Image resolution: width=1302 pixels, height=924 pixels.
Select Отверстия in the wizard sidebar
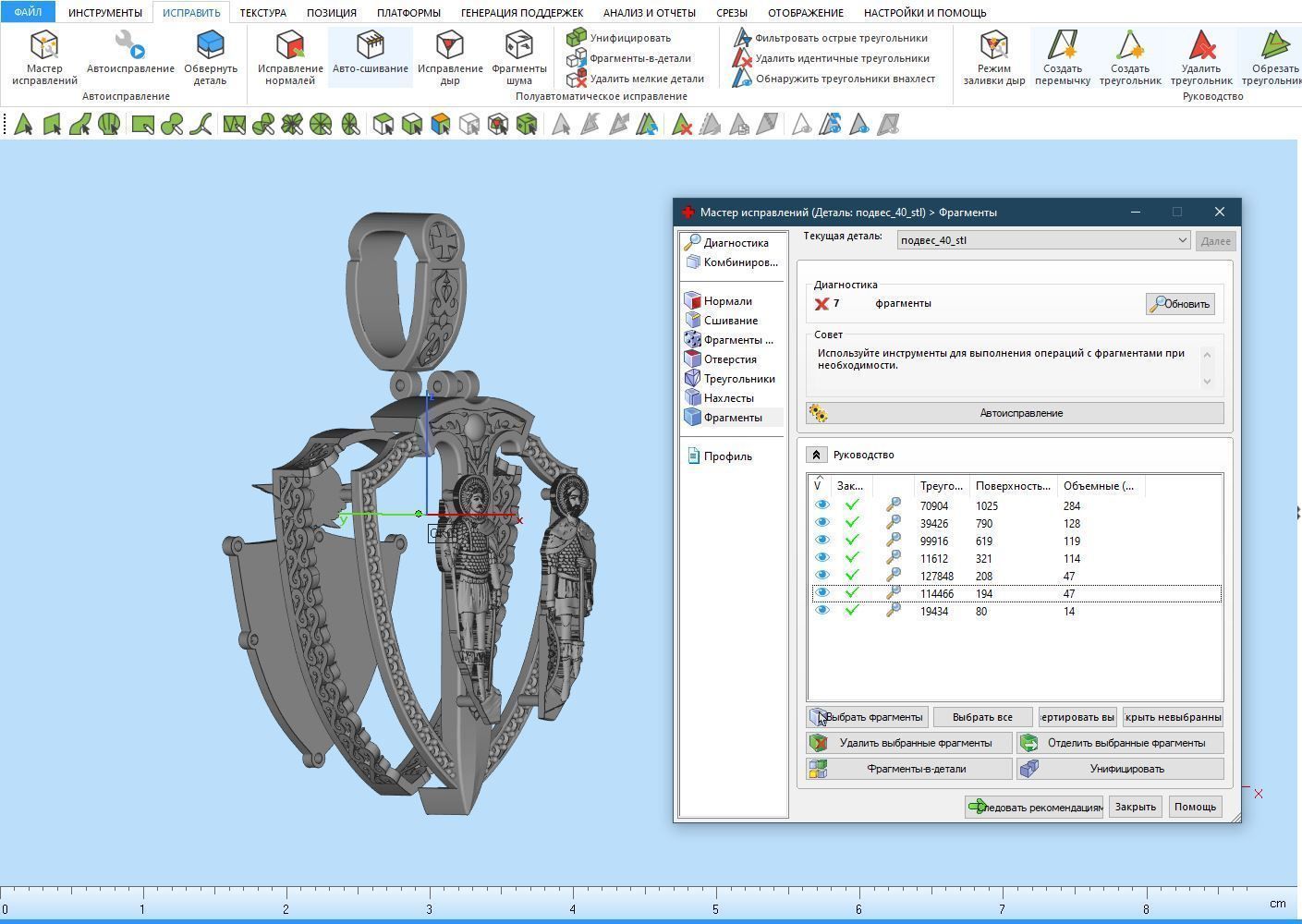(x=721, y=359)
